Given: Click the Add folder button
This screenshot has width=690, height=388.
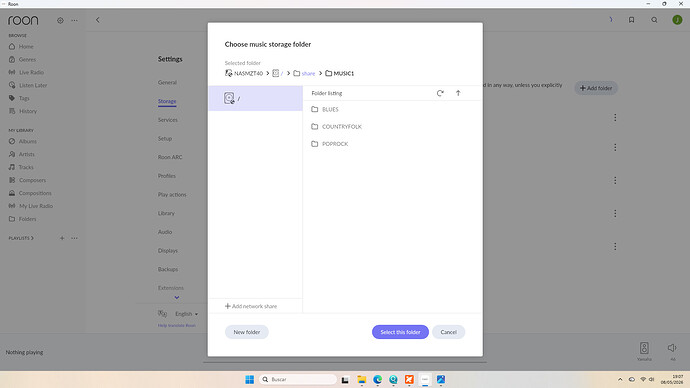Looking at the screenshot, I should 596,88.
